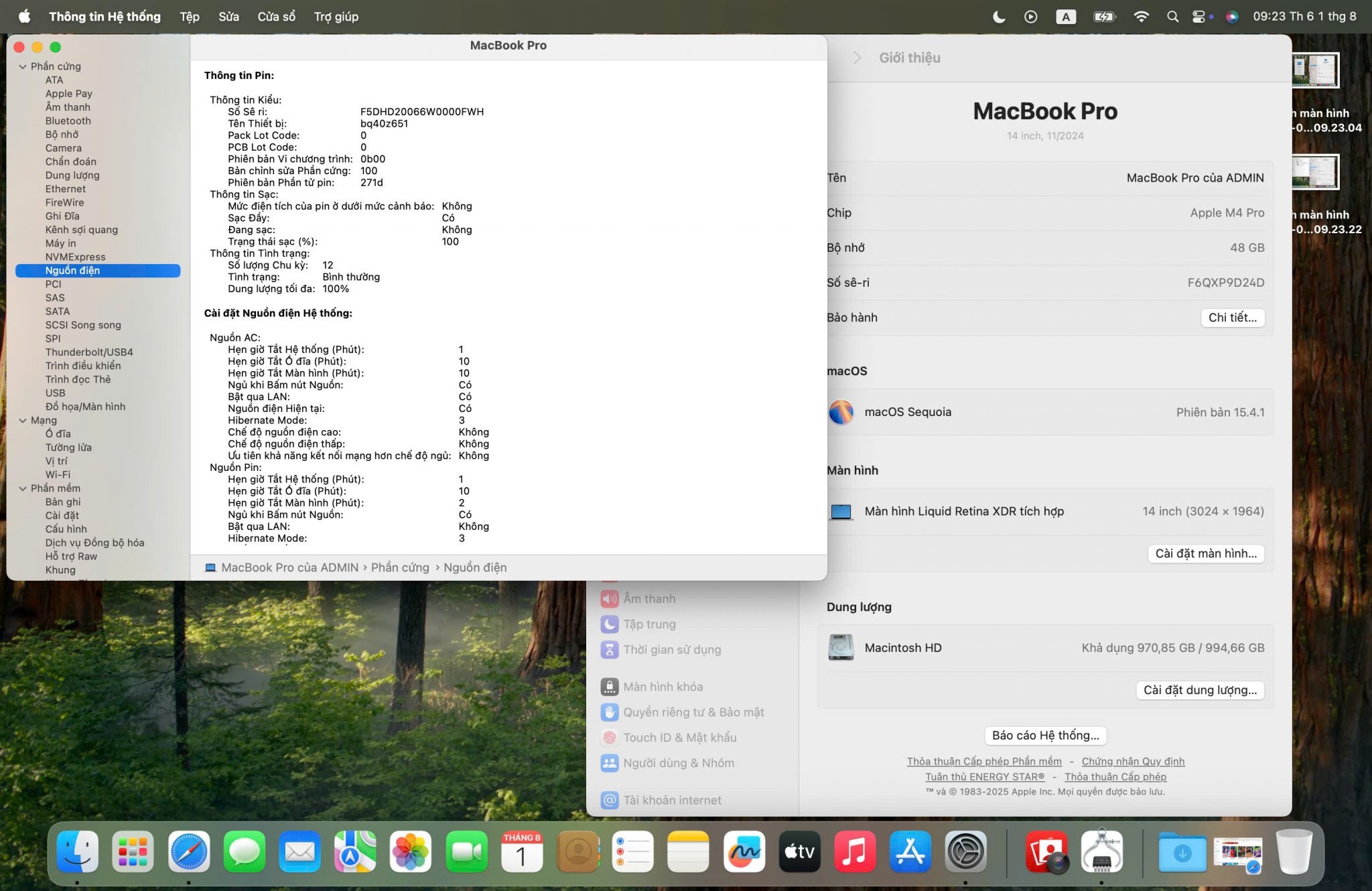Open Launchpad from the Dock
Viewport: 1372px width, 891px height.
pyautogui.click(x=133, y=851)
